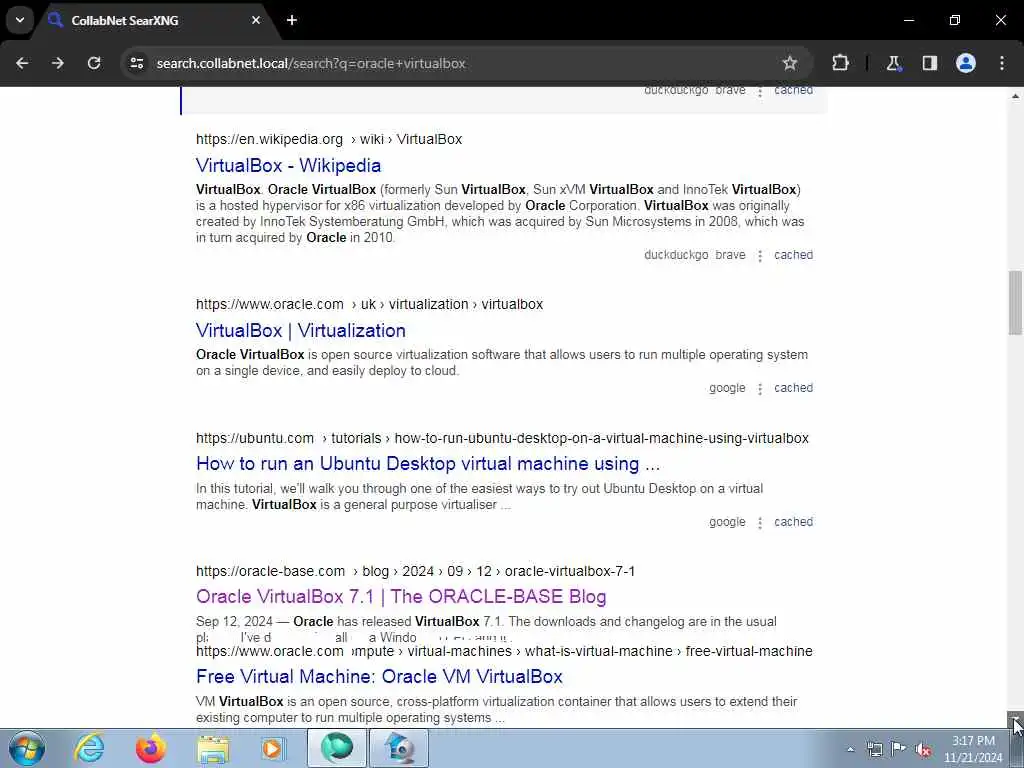The image size is (1024, 768).
Task: Open the browser extensions puzzle icon
Action: pos(840,63)
